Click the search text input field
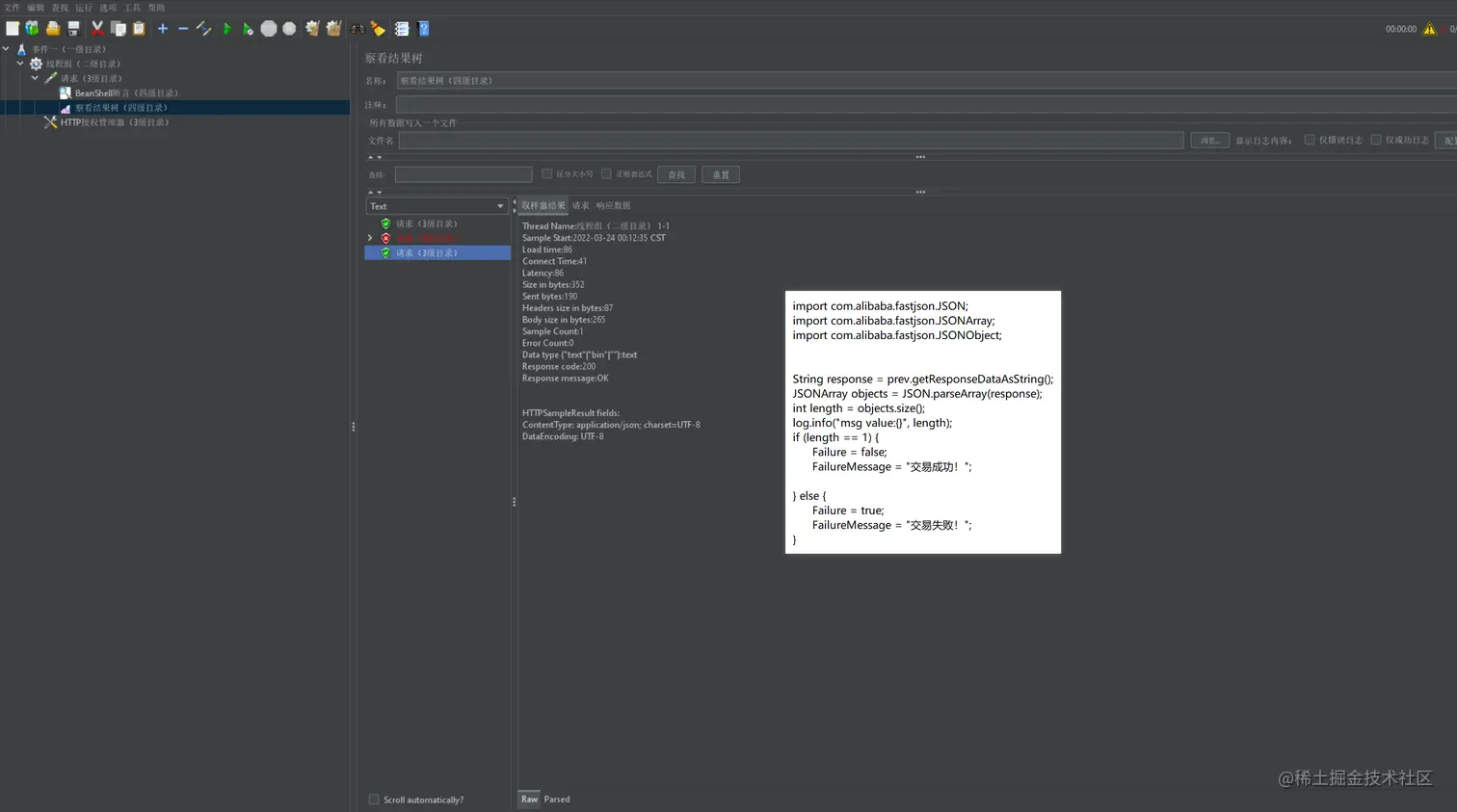The height and width of the screenshot is (812, 1457). (464, 174)
